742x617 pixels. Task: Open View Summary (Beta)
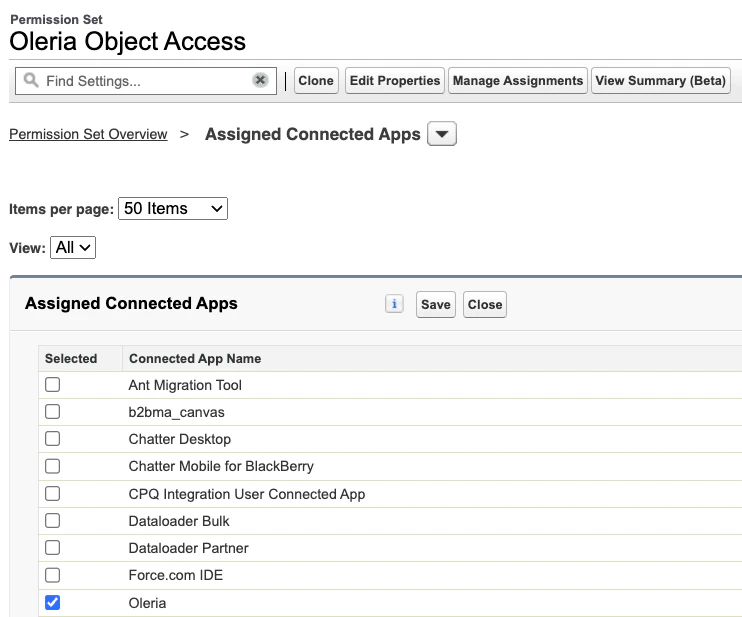[661, 80]
